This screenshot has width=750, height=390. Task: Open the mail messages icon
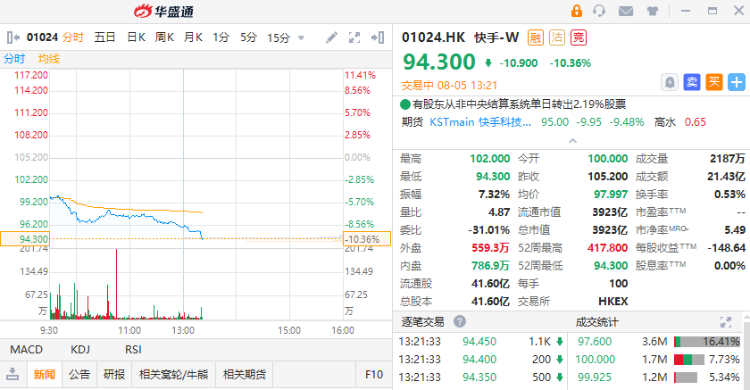[x=626, y=11]
